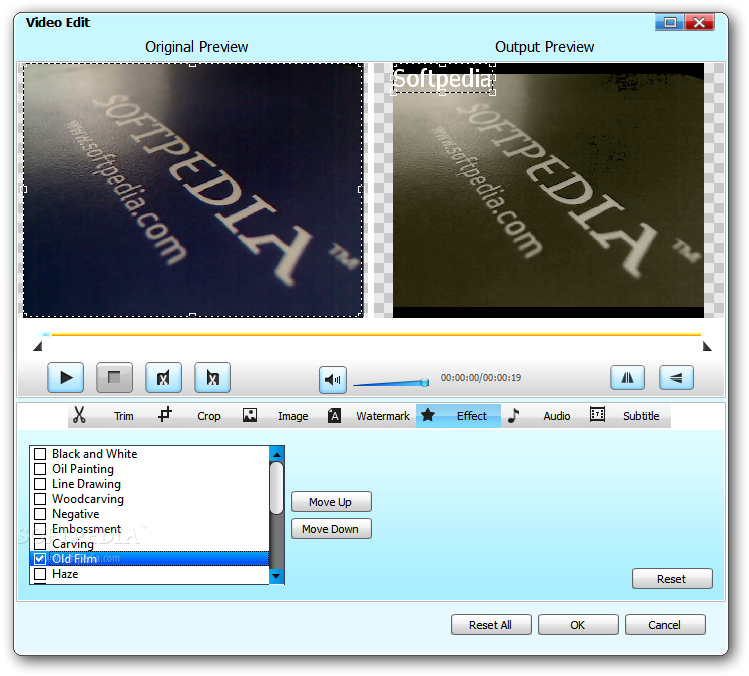This screenshot has width=749, height=676.
Task: Click the Original Preview crop frame
Action: pyautogui.click(x=193, y=190)
